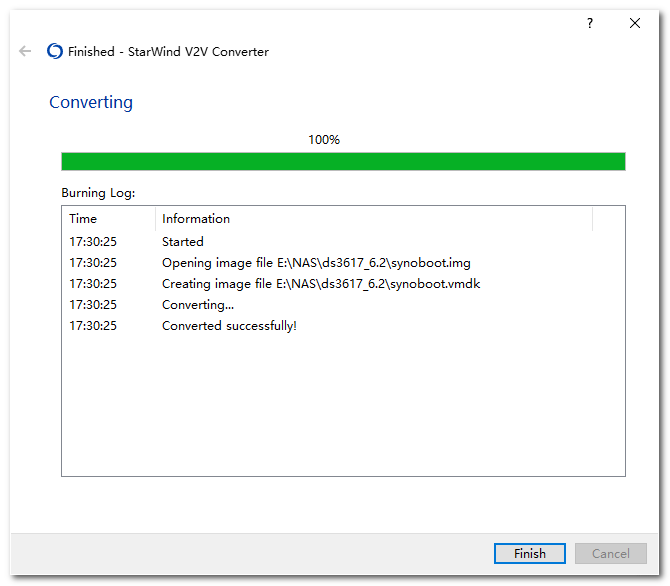
Task: Click the 17:30:25 time beside 'Converted successfully!'
Action: (93, 326)
